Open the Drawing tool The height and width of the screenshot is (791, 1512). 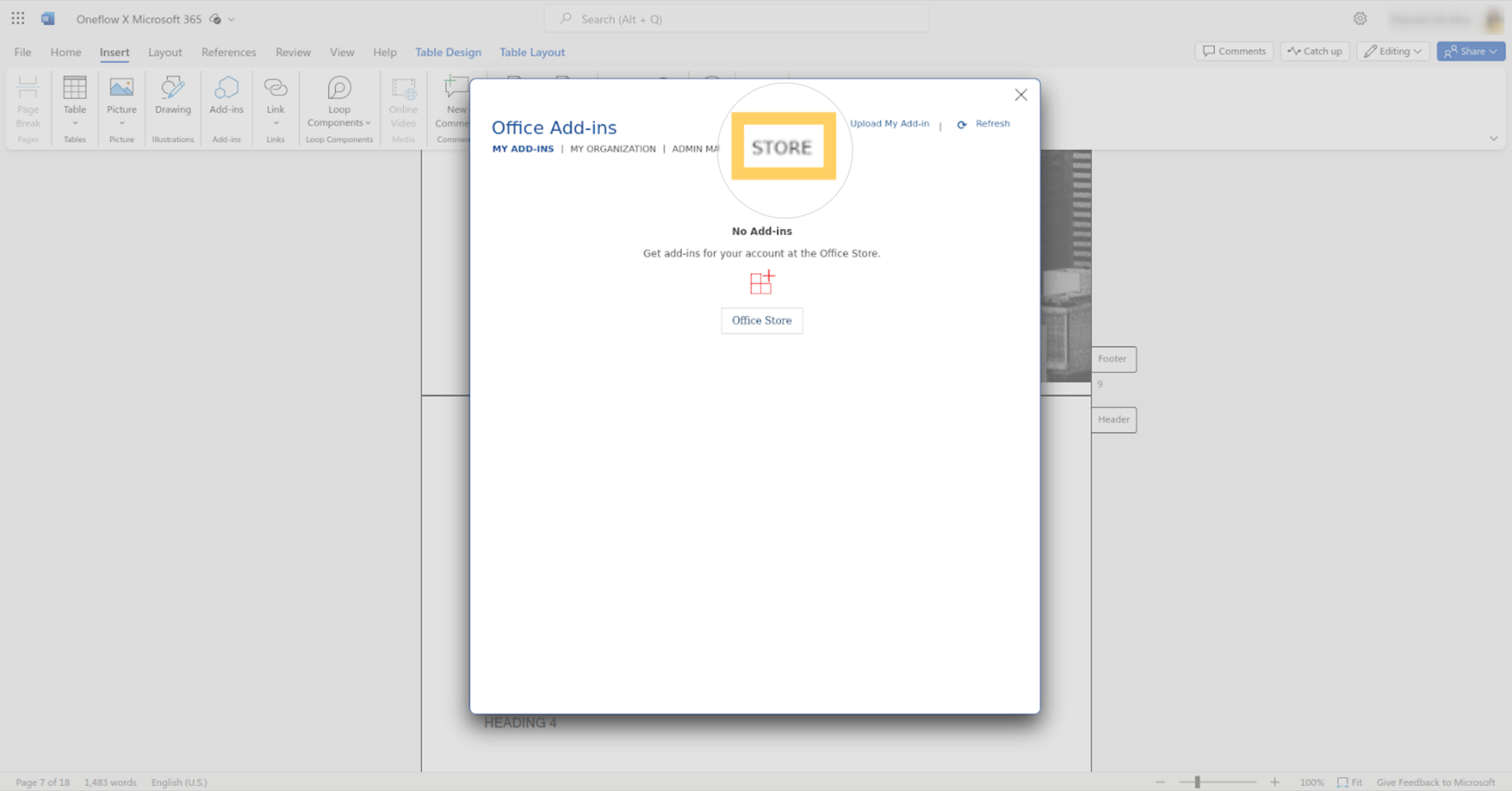pyautogui.click(x=172, y=96)
